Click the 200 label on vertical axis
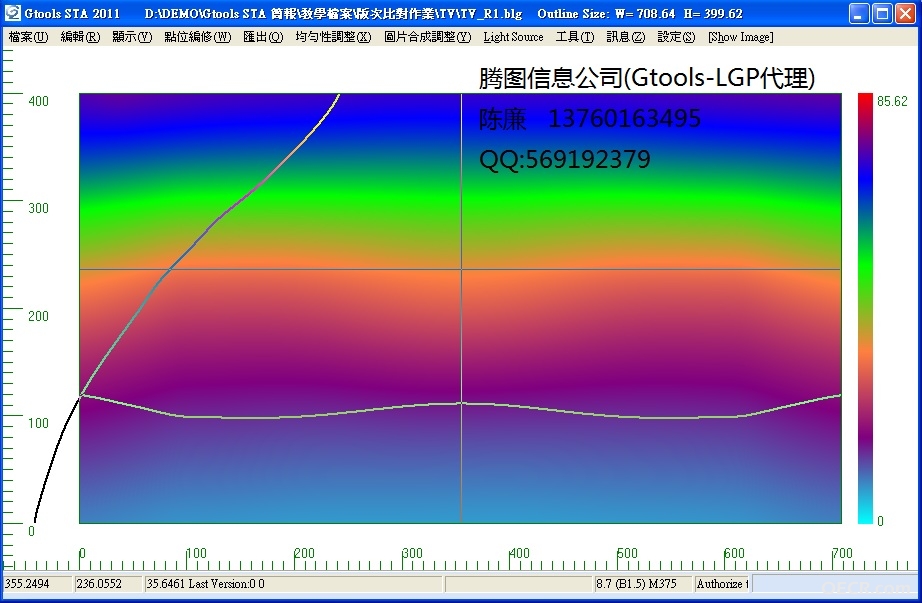 pyautogui.click(x=38, y=316)
